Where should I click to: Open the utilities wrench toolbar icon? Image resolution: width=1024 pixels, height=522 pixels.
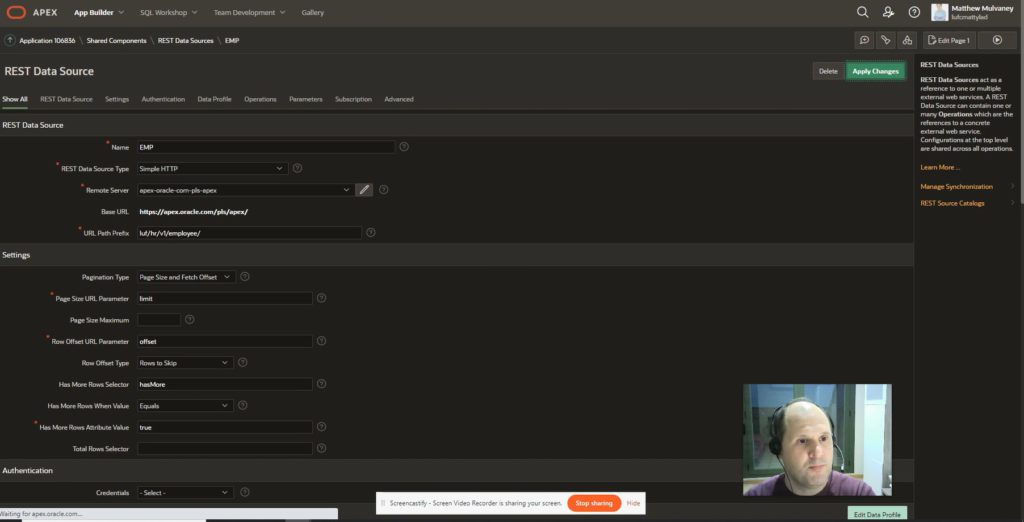[886, 41]
